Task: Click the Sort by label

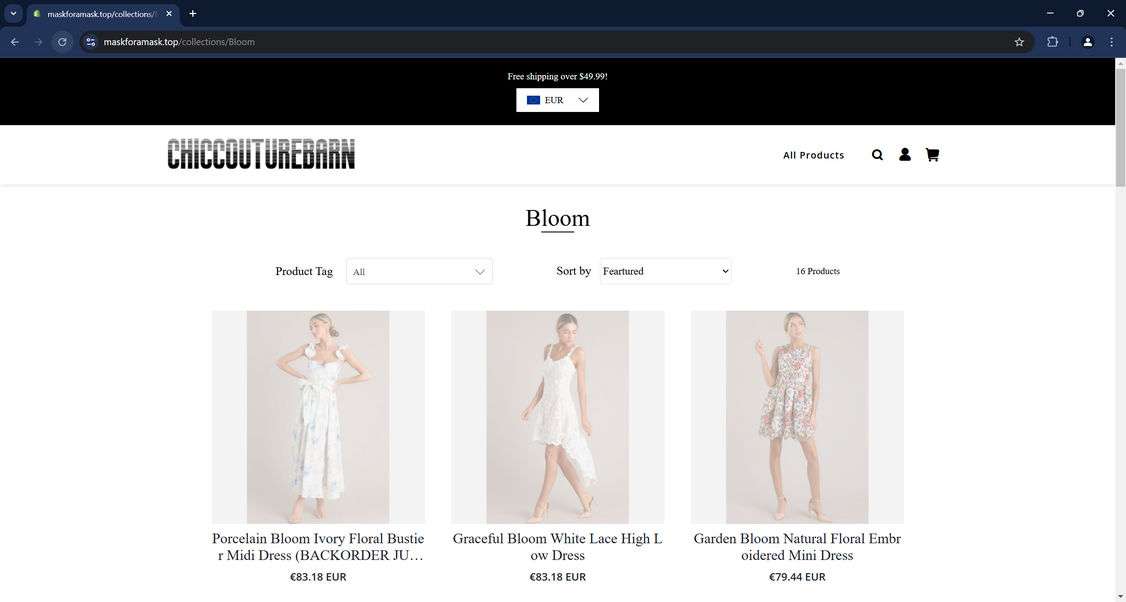Action: [x=574, y=271]
